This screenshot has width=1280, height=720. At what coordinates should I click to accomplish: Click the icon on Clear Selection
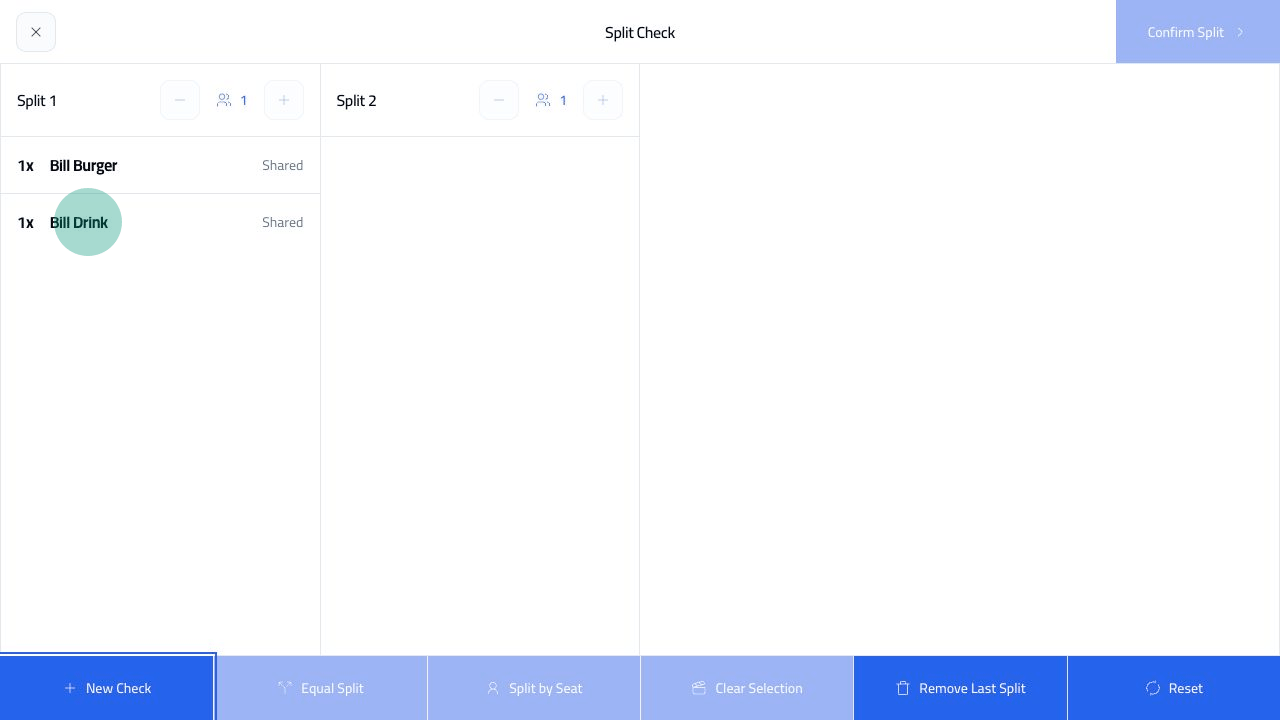click(699, 688)
